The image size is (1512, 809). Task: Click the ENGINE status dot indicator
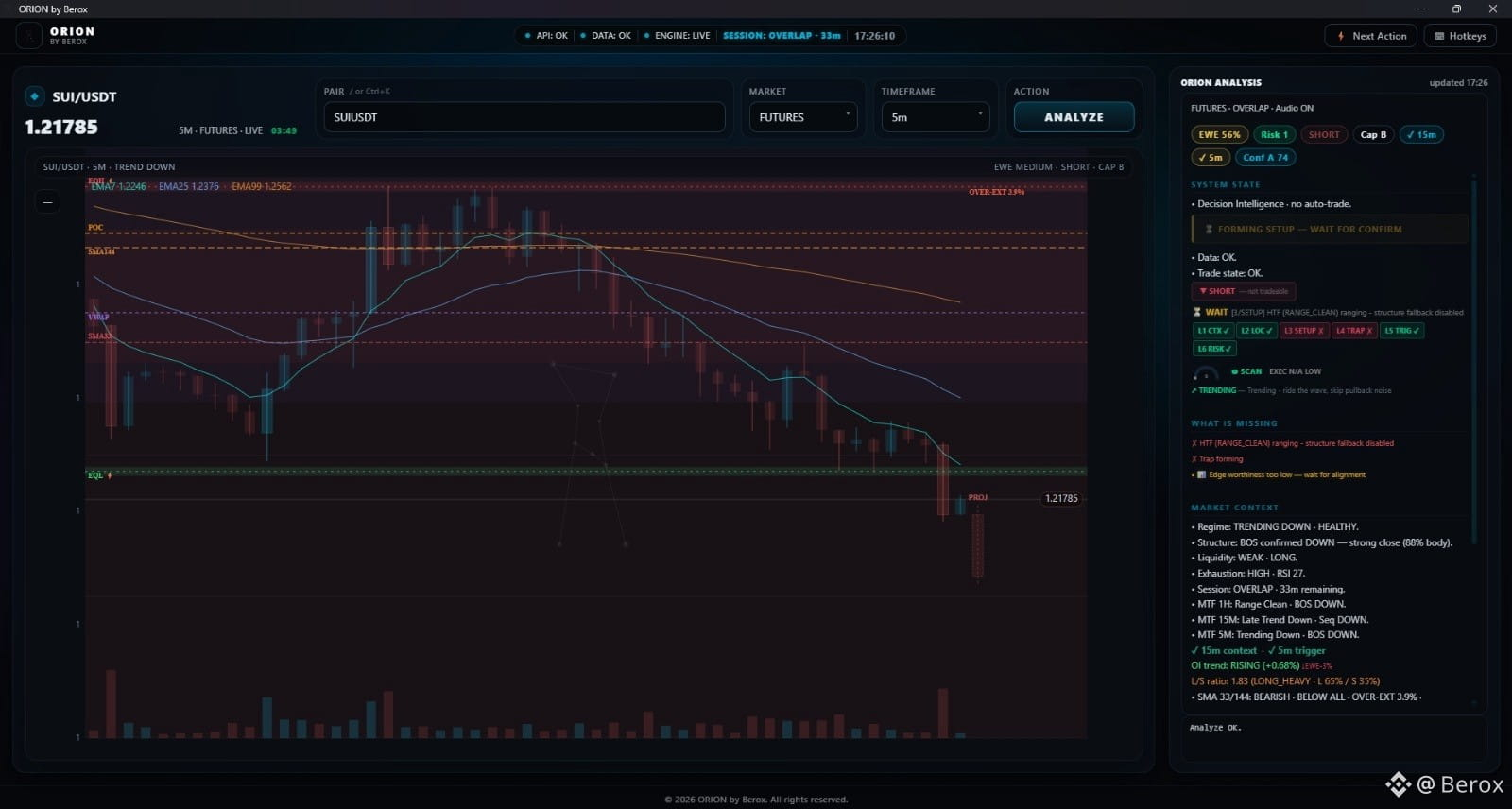[646, 36]
